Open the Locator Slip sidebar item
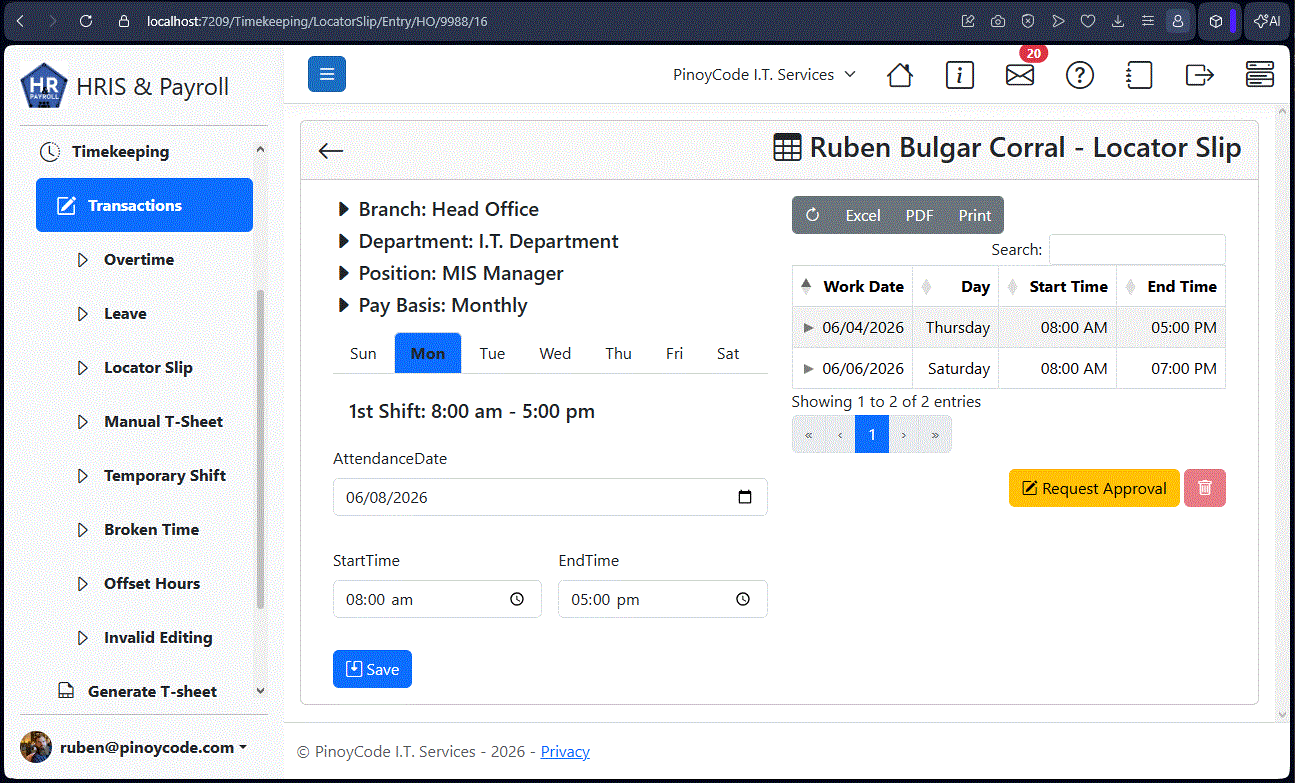1295x783 pixels. [148, 367]
